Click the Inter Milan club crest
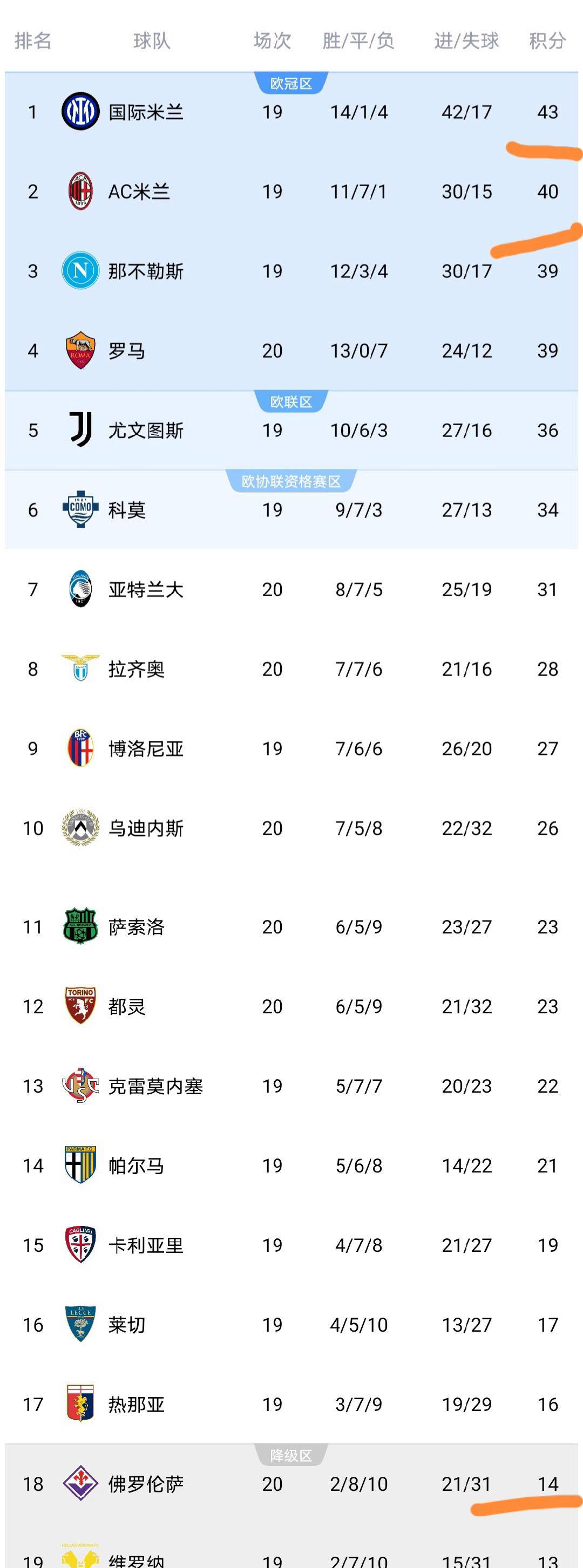The width and height of the screenshot is (583, 1568). (x=80, y=111)
